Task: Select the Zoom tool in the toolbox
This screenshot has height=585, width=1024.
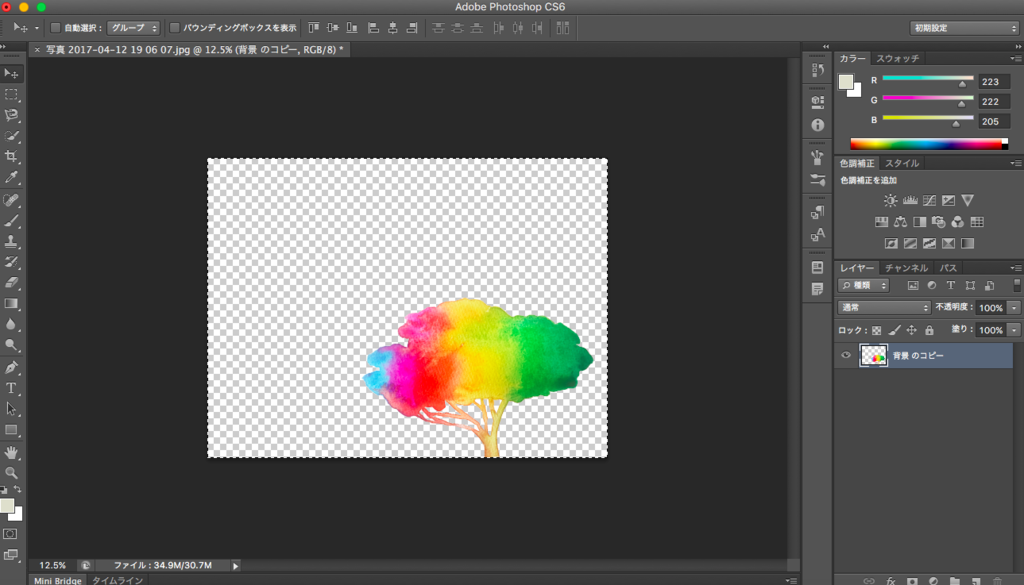Action: coord(11,473)
